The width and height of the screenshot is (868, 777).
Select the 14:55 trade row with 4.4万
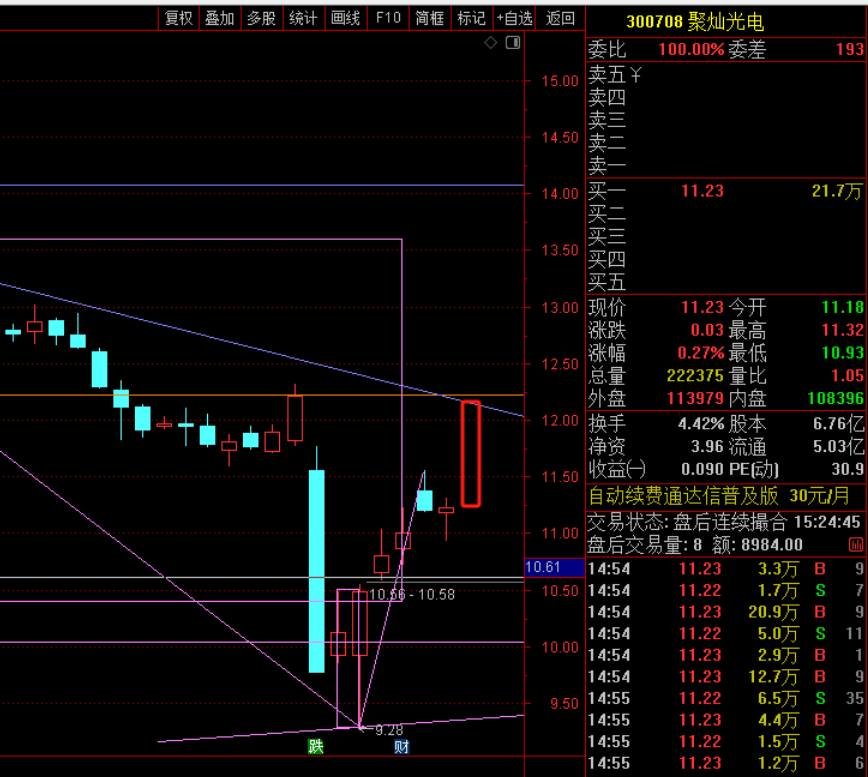[x=725, y=719]
